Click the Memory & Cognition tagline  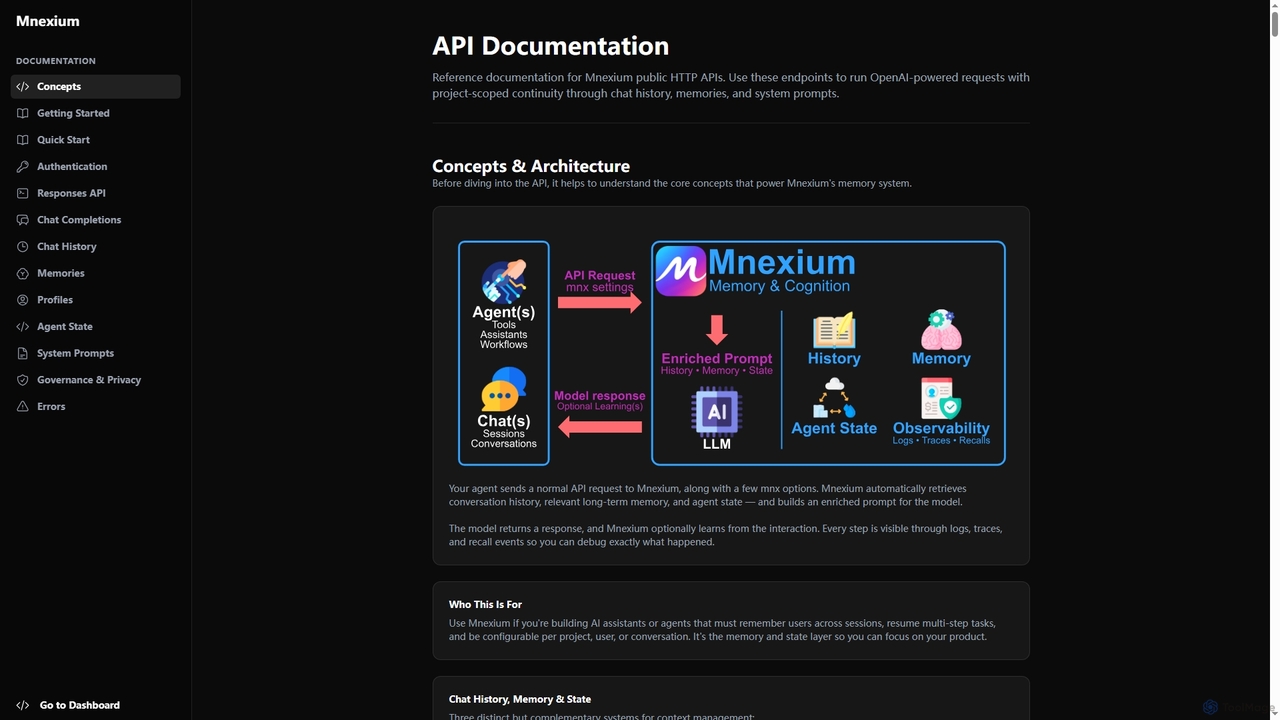(779, 286)
